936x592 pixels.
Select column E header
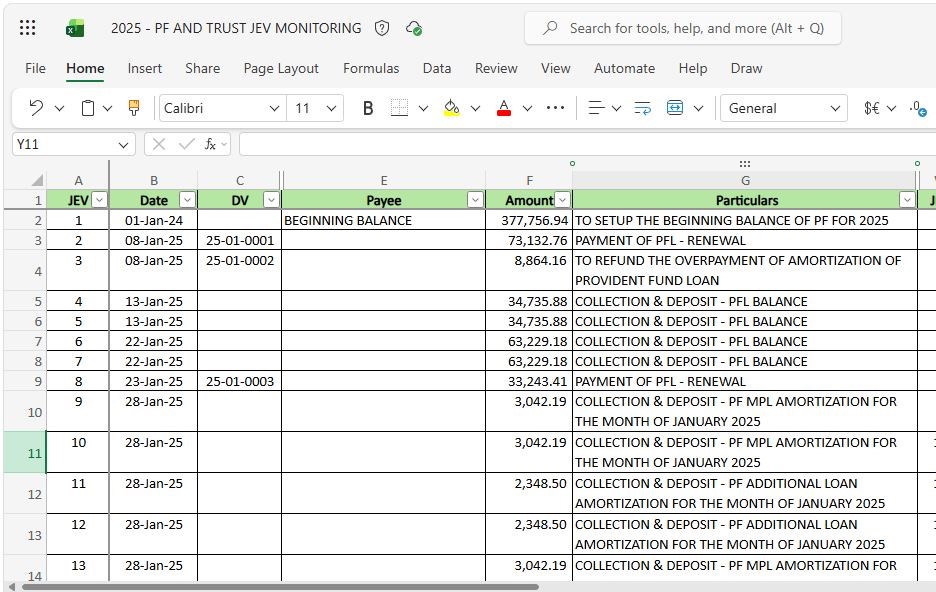point(384,180)
